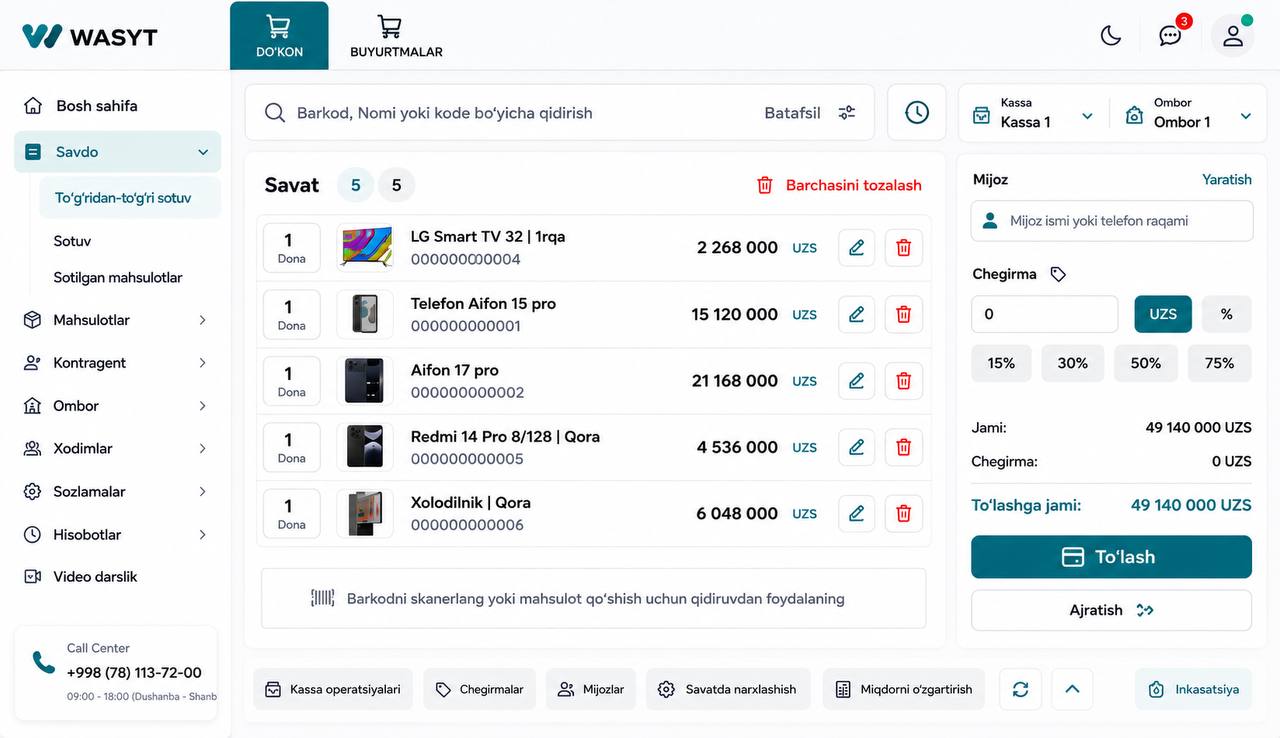Screen dimensions: 1280x738
Task: Edit the Xolodilnik Qora item
Action: (856, 514)
